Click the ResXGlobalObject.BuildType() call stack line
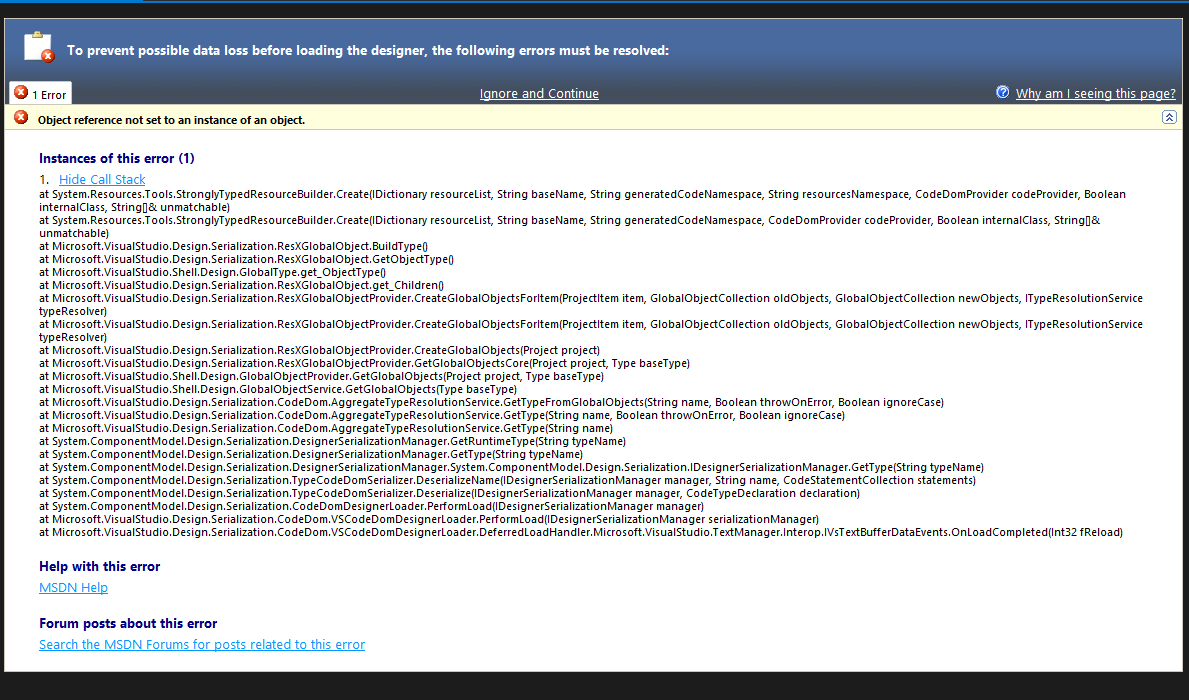1189x700 pixels. [233, 246]
